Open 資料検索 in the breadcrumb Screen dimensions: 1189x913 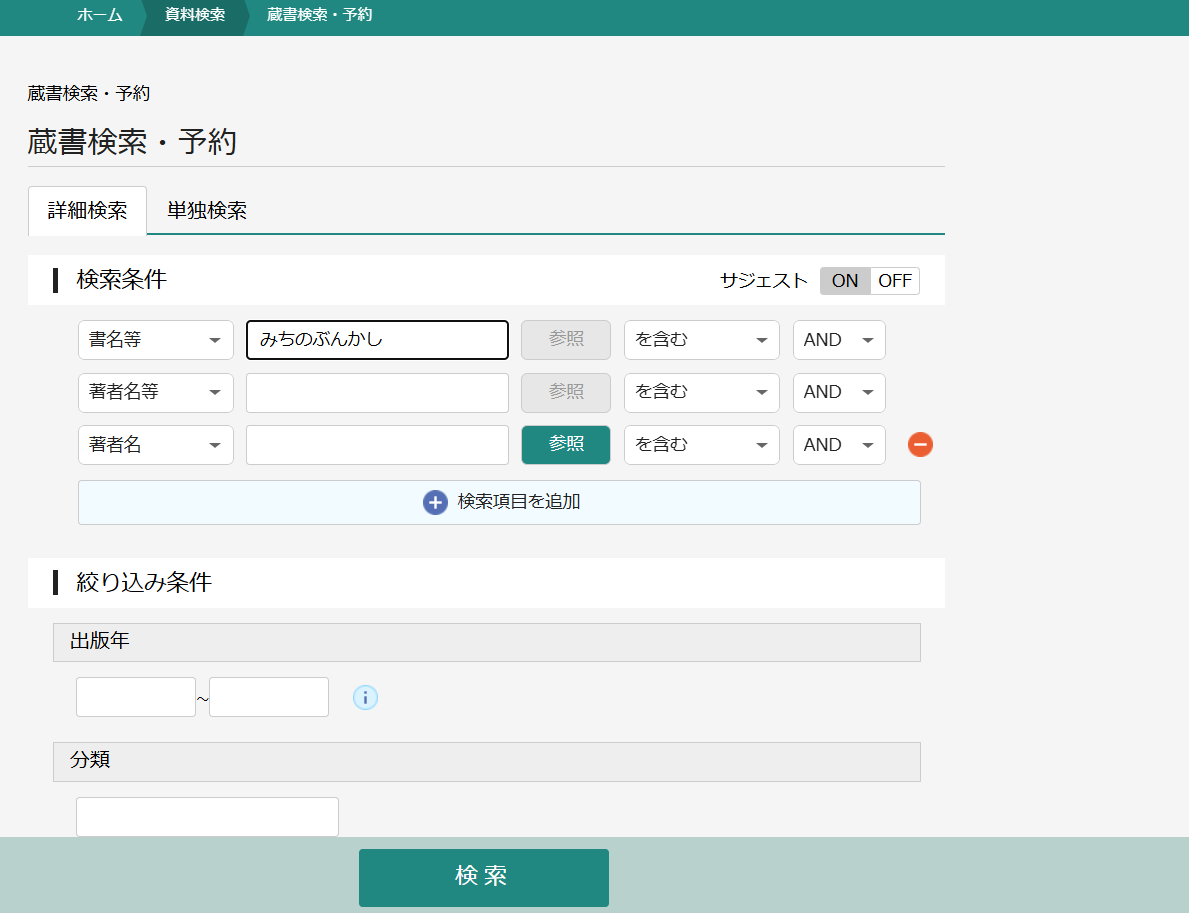(195, 15)
